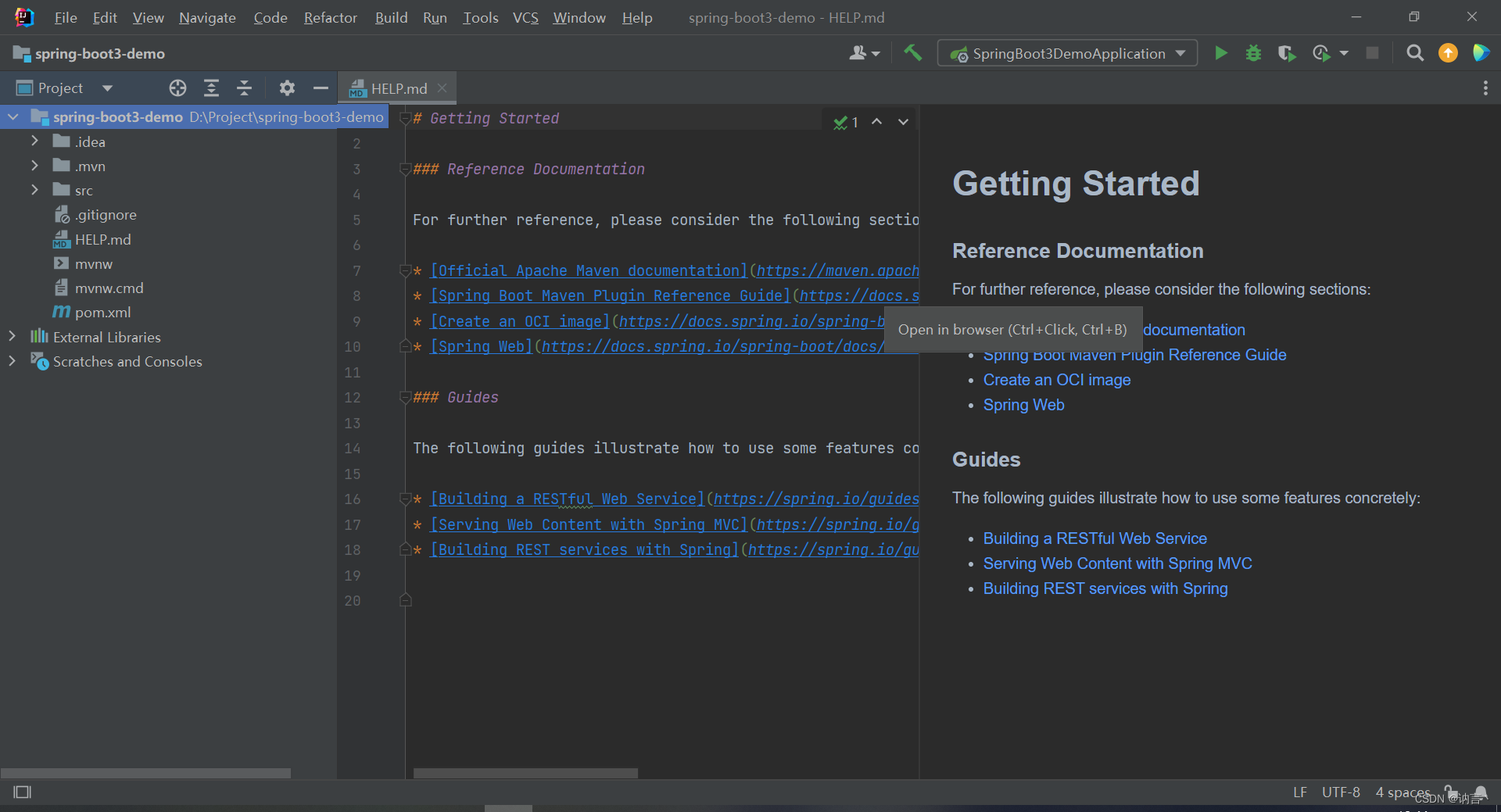Go to previous highlighted problem arrow
Viewport: 1501px width, 812px height.
pyautogui.click(x=877, y=122)
